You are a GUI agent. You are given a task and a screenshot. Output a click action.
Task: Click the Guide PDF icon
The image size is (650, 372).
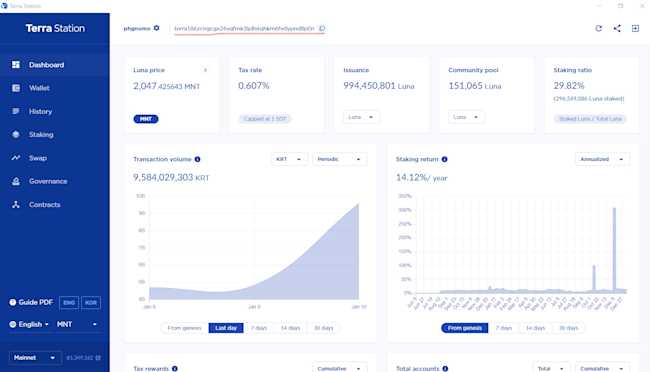[13, 302]
